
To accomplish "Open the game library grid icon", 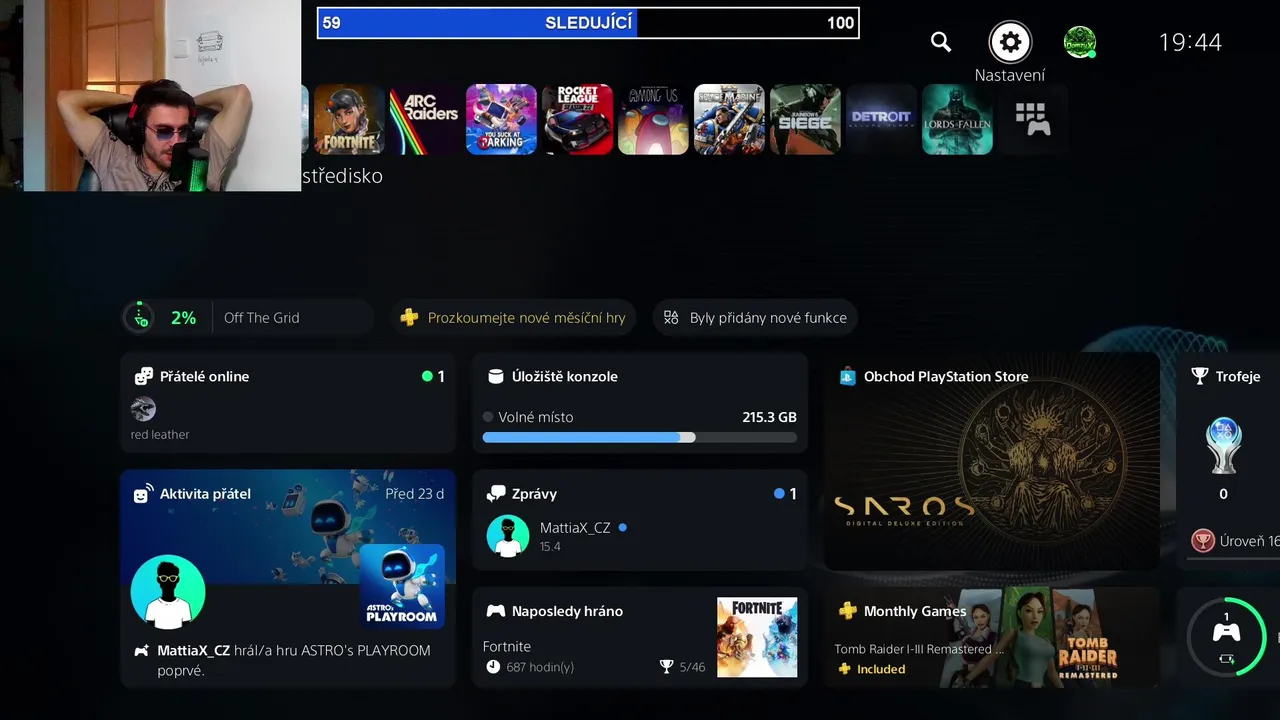I will 1032,119.
